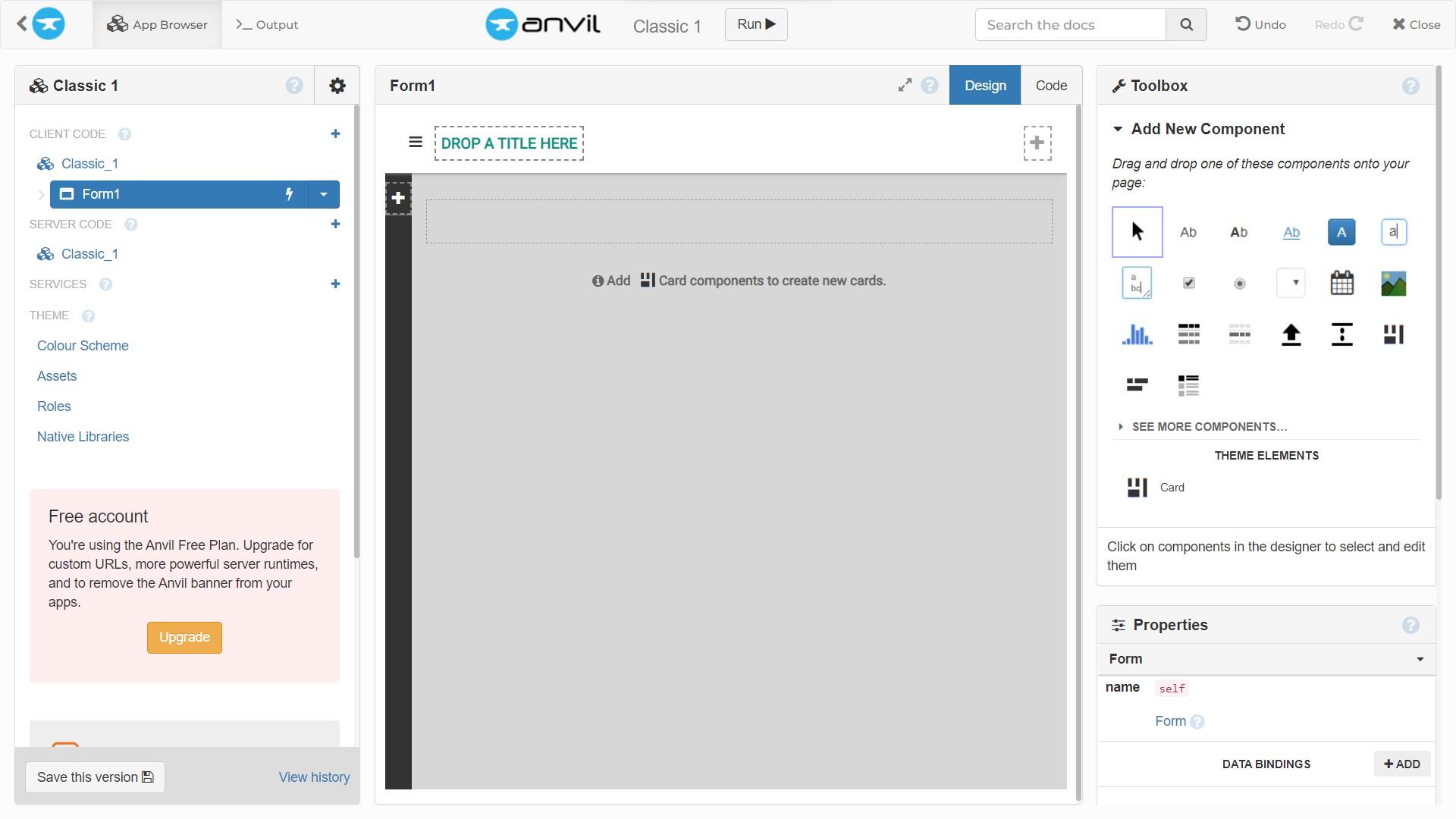
Task: Select the blue Button component icon
Action: click(1341, 232)
